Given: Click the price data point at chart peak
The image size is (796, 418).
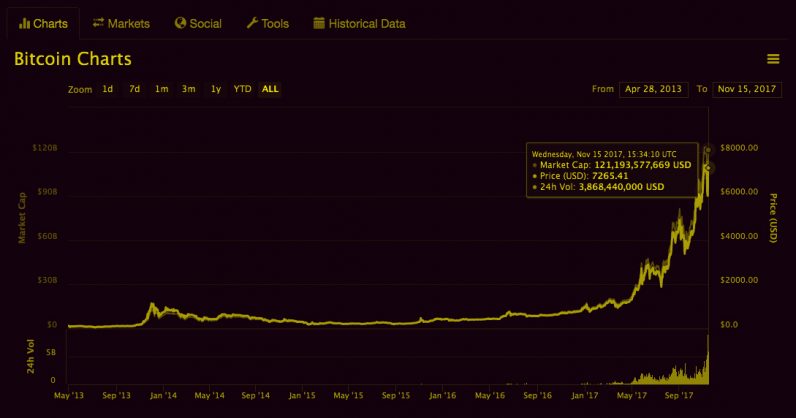Looking at the screenshot, I should click(708, 150).
